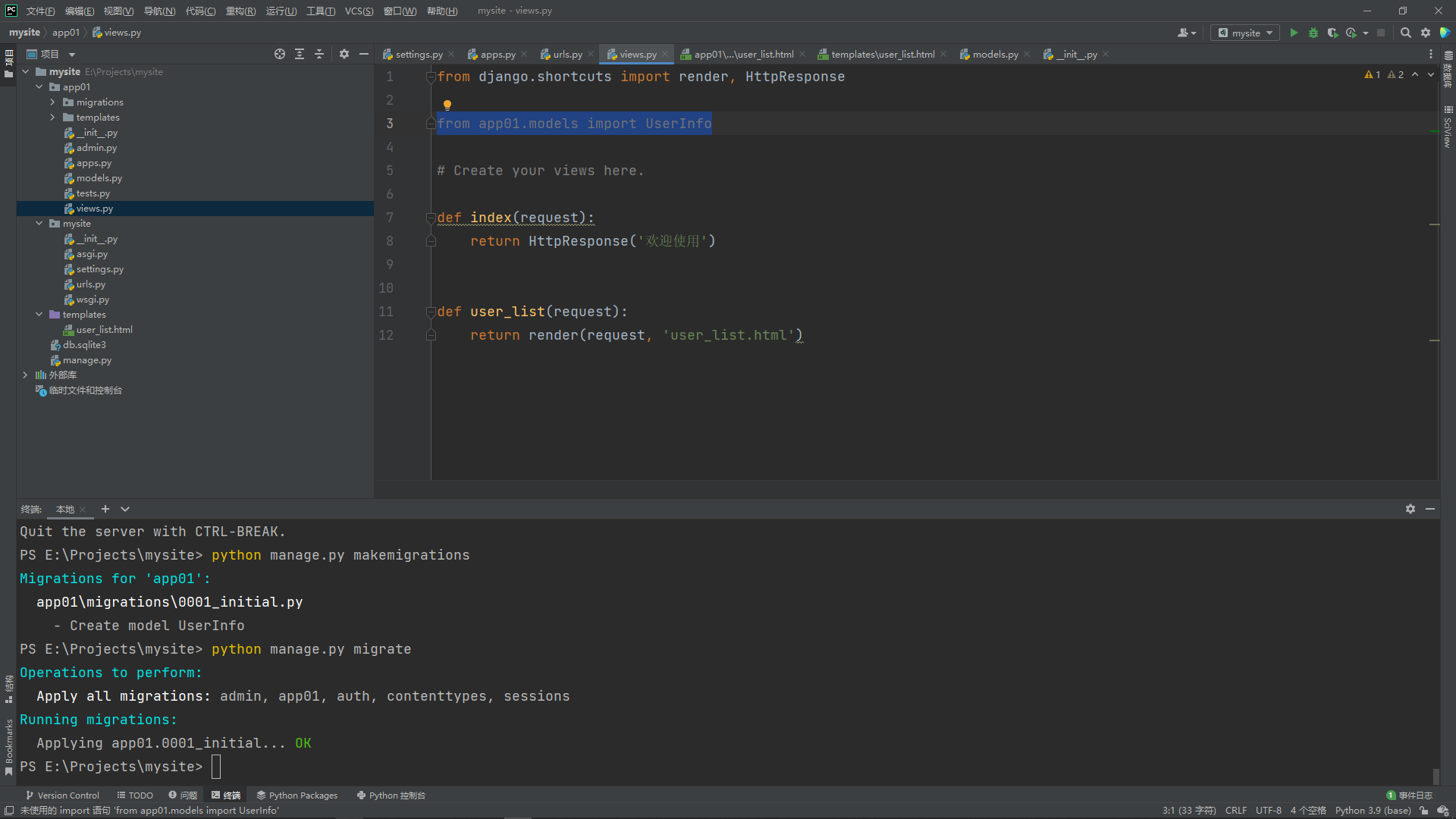Click the Event Log status icon
The height and width of the screenshot is (819, 1456).
tap(1410, 795)
